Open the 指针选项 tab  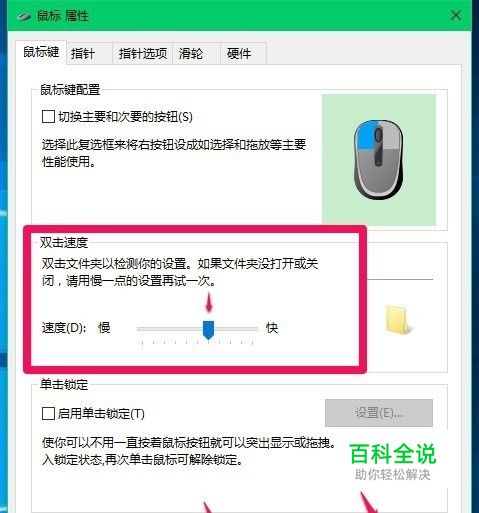point(143,53)
